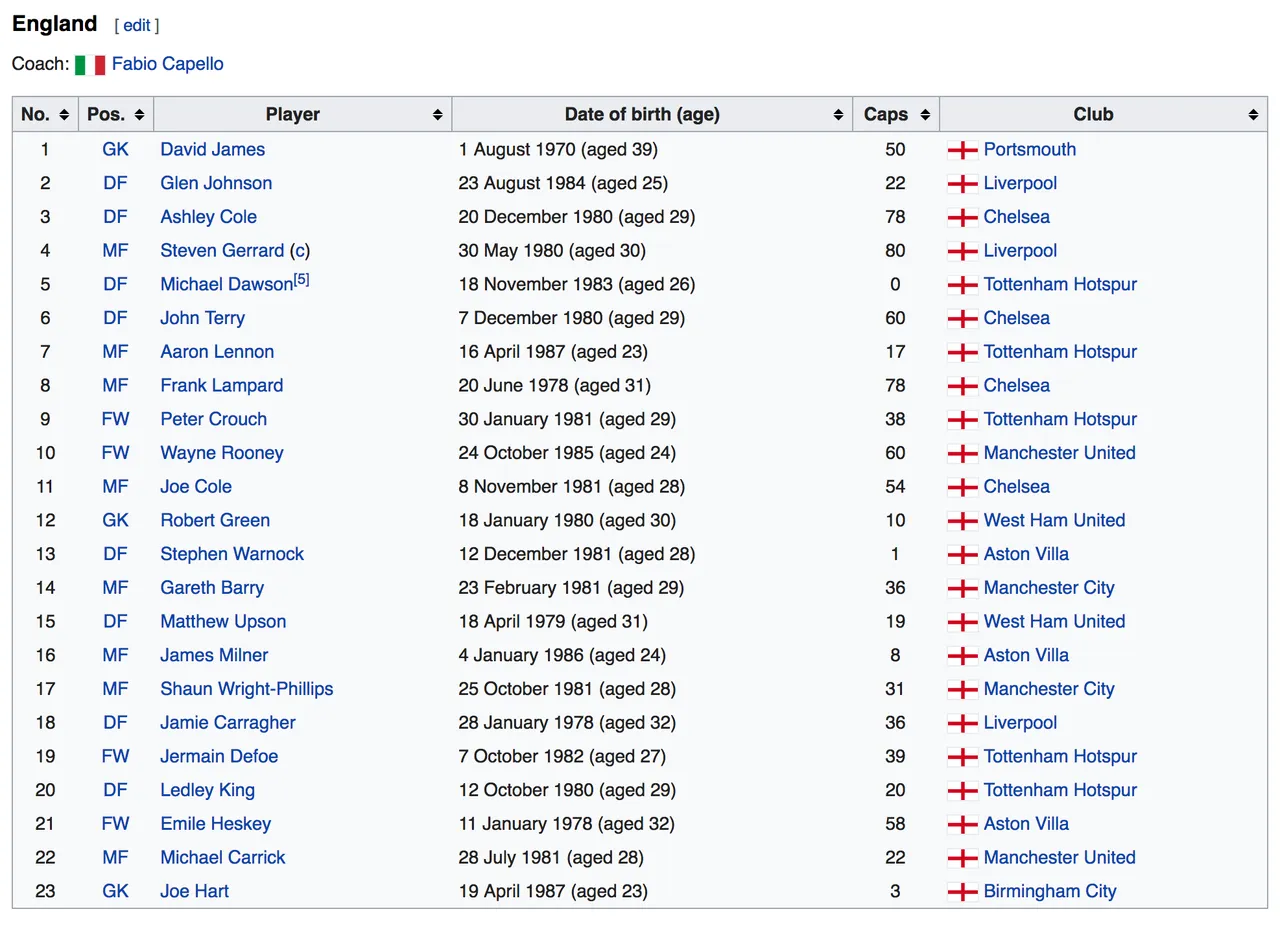This screenshot has width=1280, height=927.
Task: Open Matthew Upson player link
Action: (x=223, y=622)
